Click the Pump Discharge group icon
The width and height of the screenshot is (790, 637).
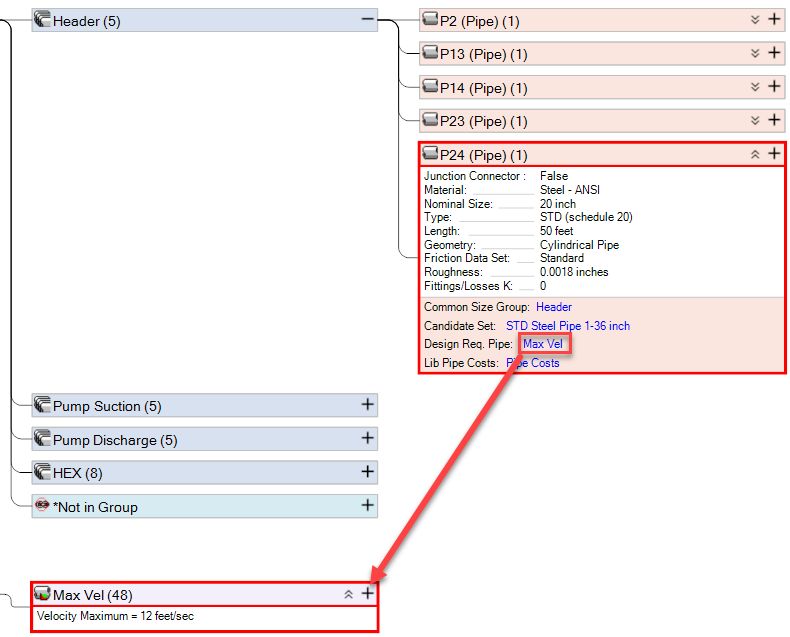point(42,438)
